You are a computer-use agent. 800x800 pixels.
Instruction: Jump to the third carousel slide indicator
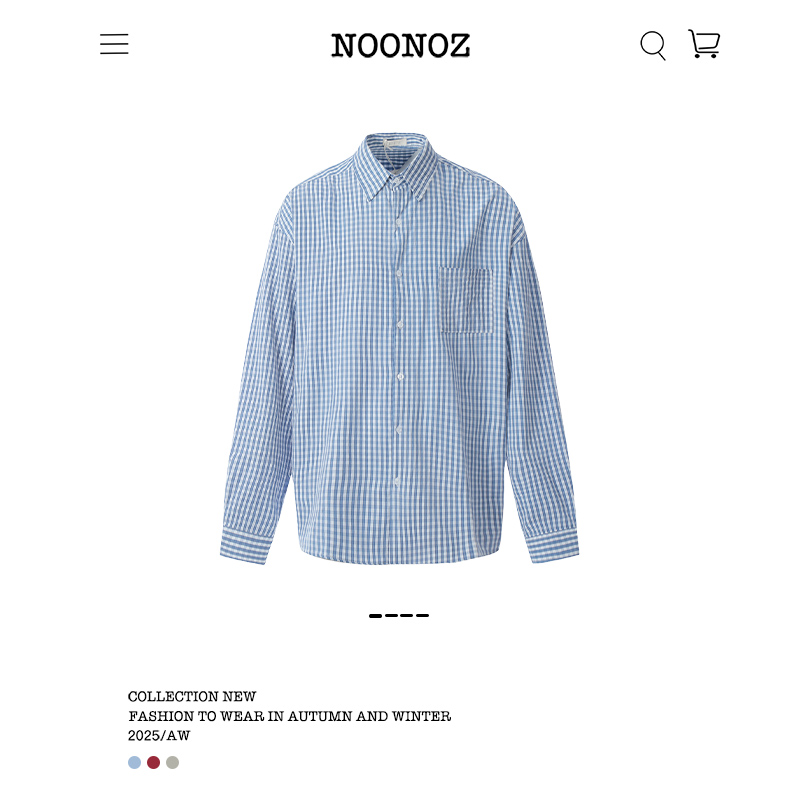[x=407, y=616]
